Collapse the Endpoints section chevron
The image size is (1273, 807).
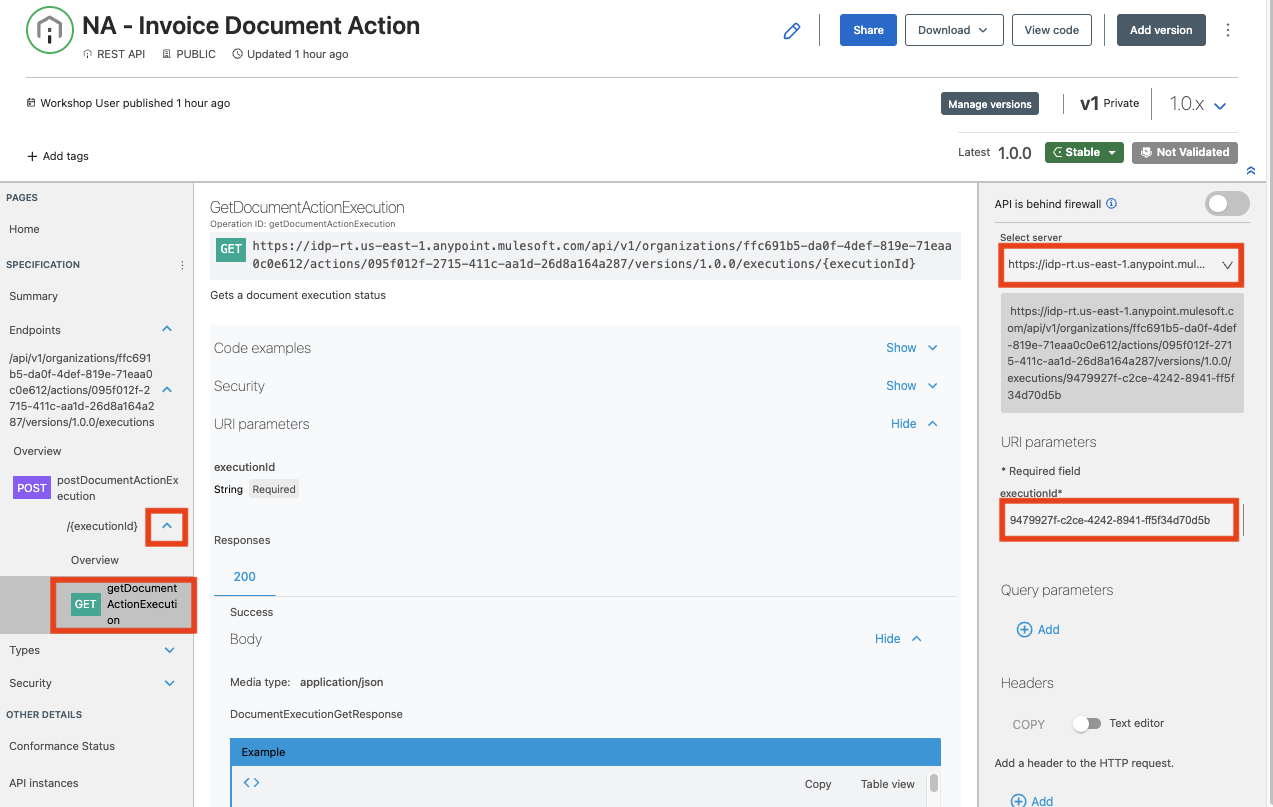[x=167, y=329]
